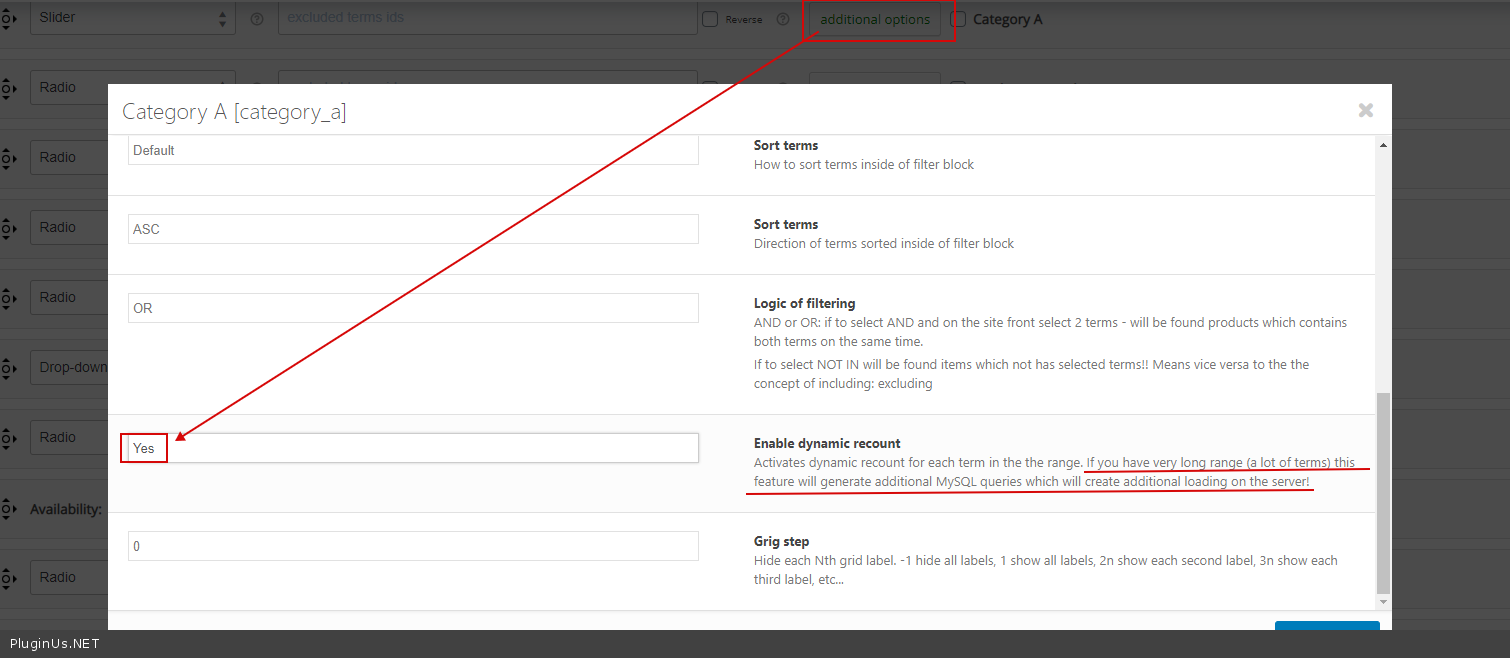Open Sort terms dropdown showing Default
Viewport: 1510px width, 658px height.
(413, 150)
